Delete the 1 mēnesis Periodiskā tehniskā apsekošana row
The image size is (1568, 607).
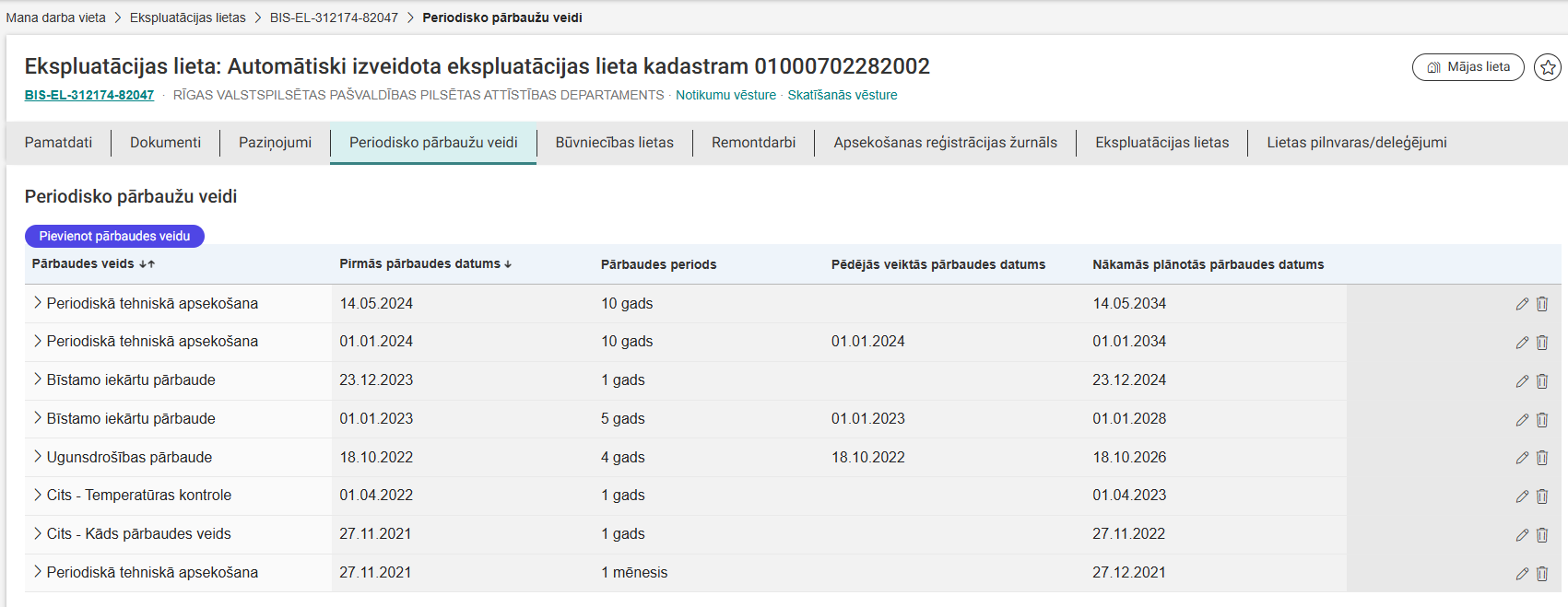tap(1542, 574)
